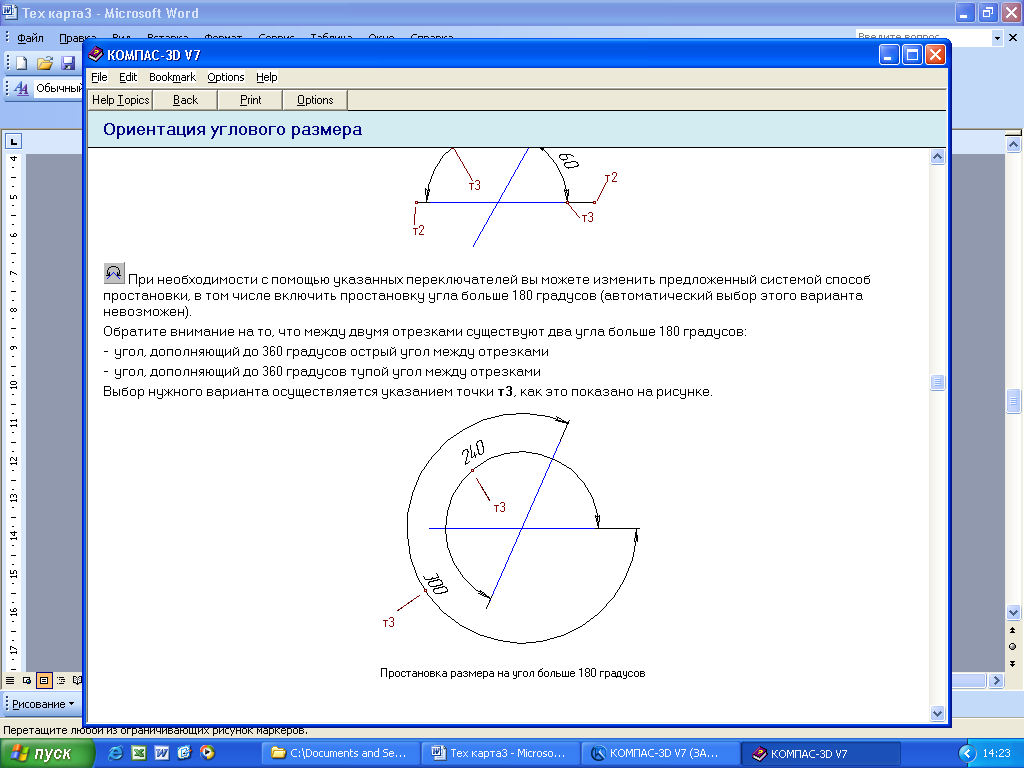Click help window vertical scrollbar thumb
This screenshot has width=1024, height=768.
coord(937,382)
